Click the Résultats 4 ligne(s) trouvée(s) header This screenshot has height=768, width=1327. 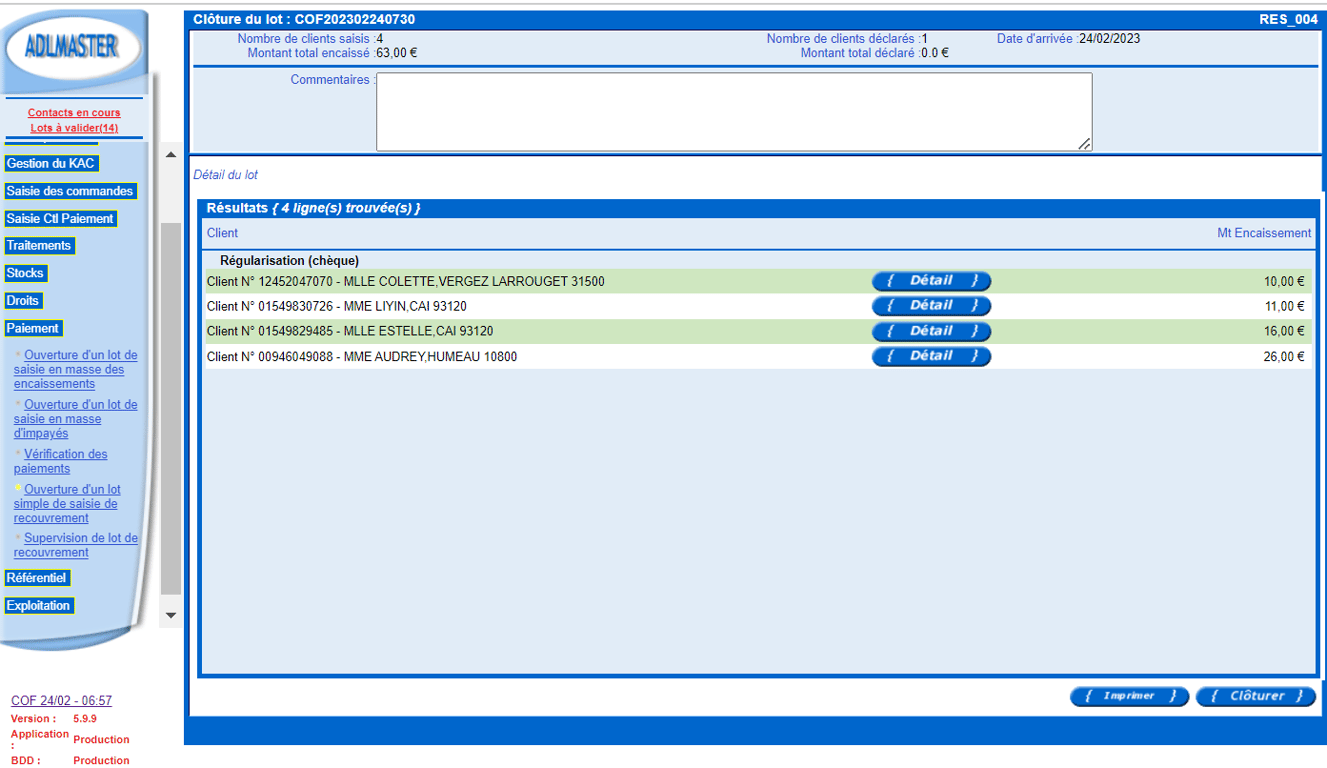tap(313, 208)
